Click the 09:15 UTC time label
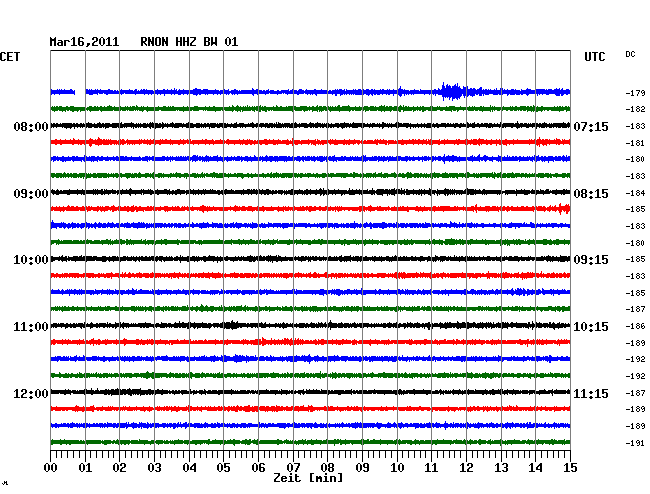Screen dimensions: 650x494 (591, 260)
